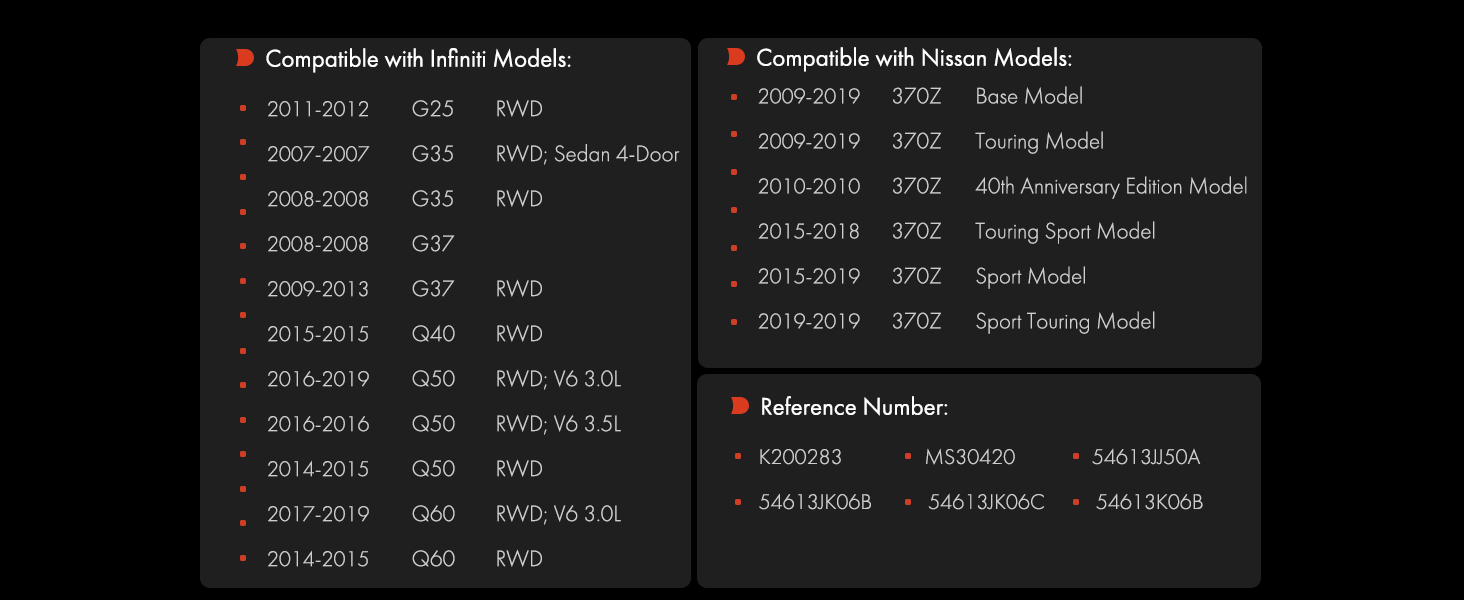Click the red bullet before 2009-2019 Base Model

click(x=734, y=97)
